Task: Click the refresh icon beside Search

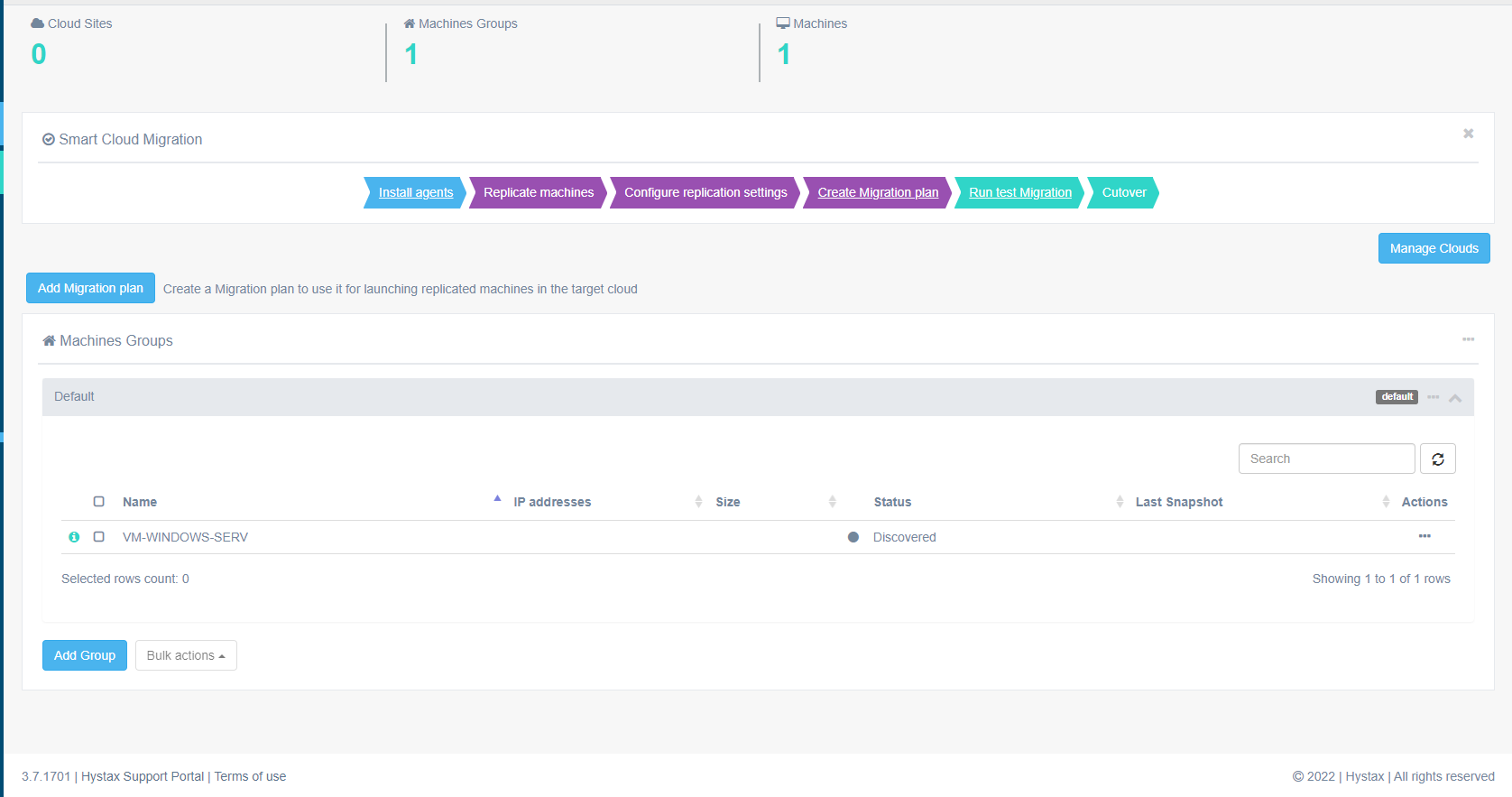Action: 1437,459
